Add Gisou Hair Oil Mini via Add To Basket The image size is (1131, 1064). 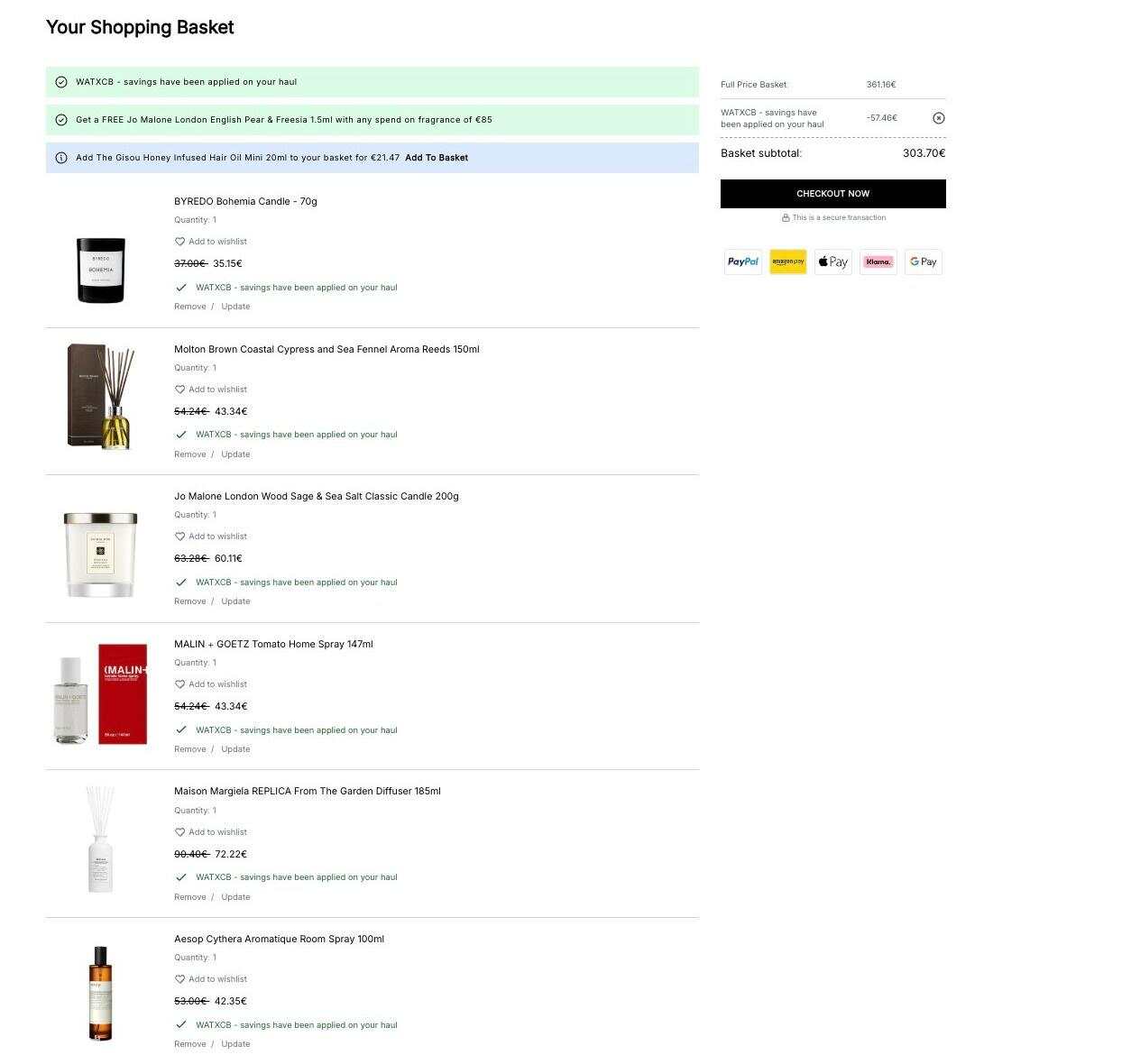click(x=437, y=158)
